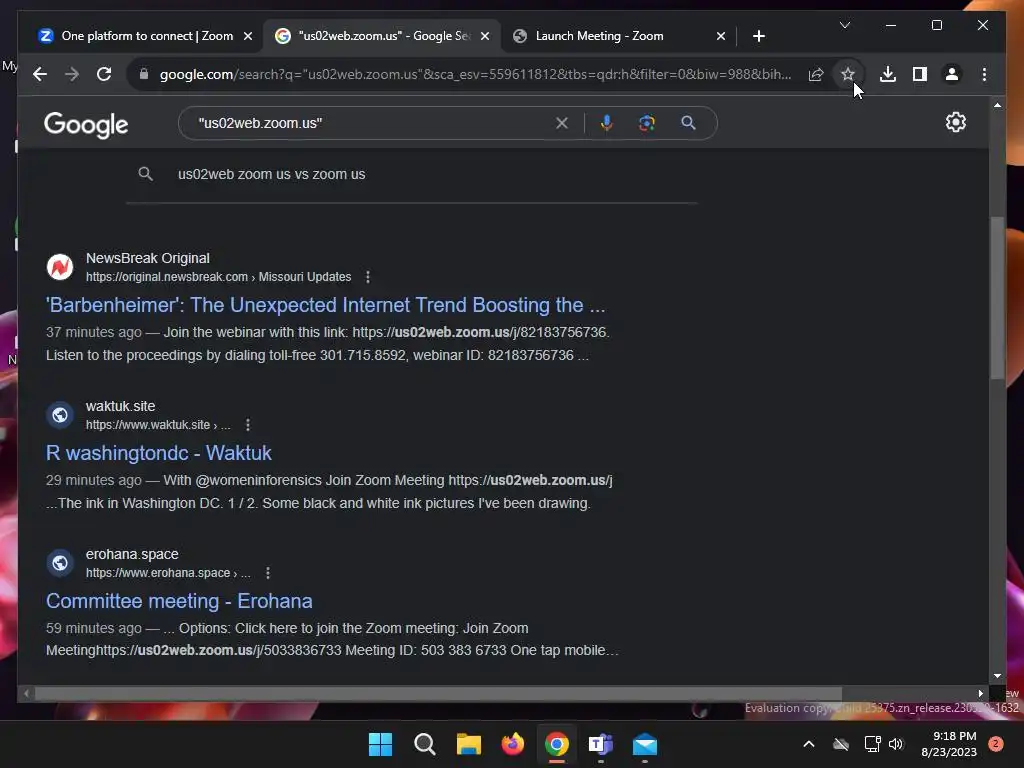Open the Windows Start menu
Viewport: 1024px width, 768px height.
(x=380, y=744)
